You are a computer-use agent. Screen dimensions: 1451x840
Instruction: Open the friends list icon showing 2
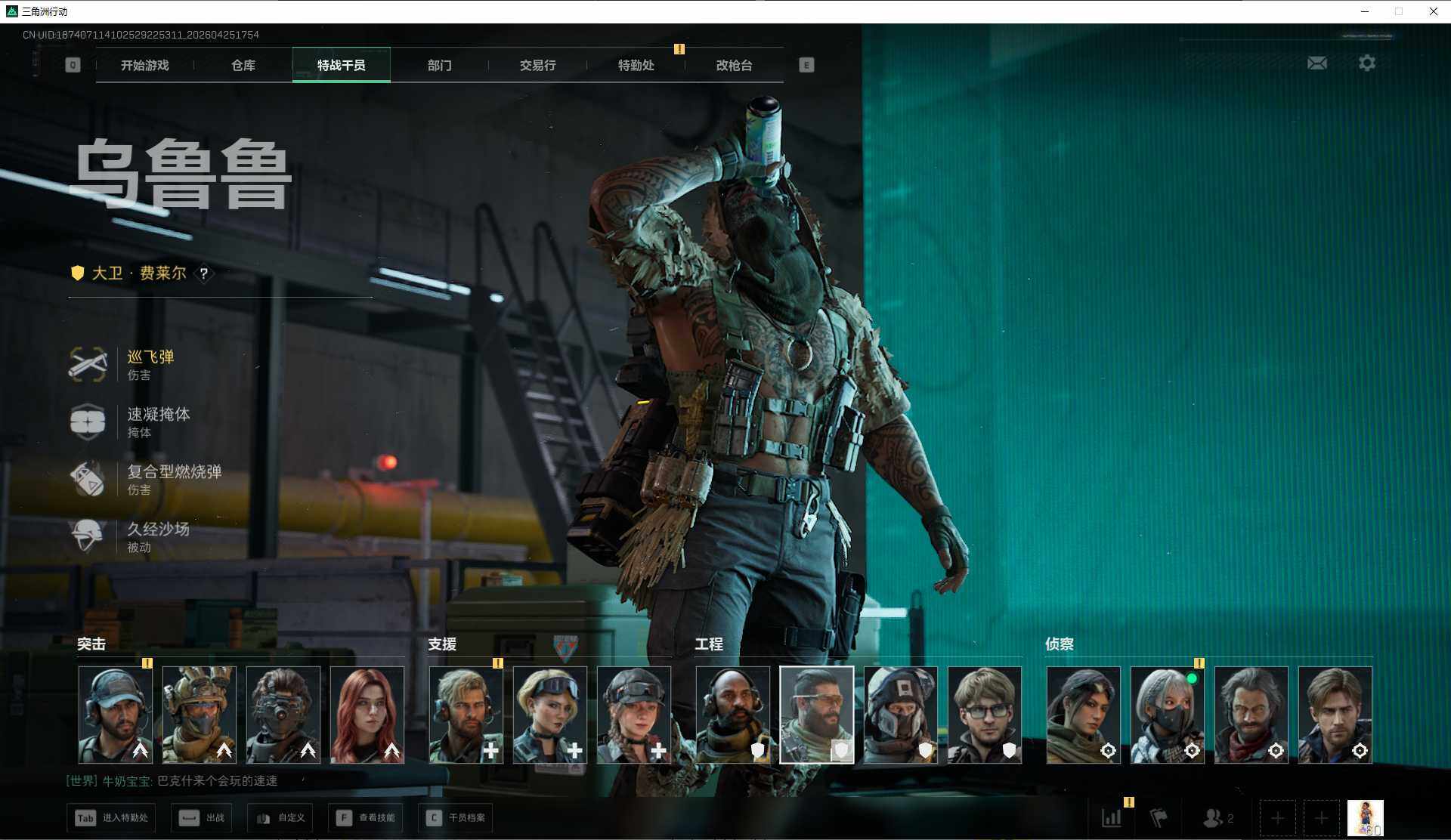pyautogui.click(x=1217, y=817)
